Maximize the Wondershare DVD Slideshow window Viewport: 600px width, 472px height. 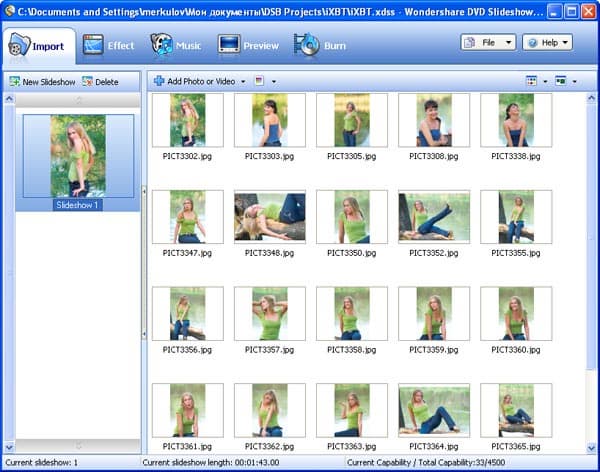click(571, 11)
